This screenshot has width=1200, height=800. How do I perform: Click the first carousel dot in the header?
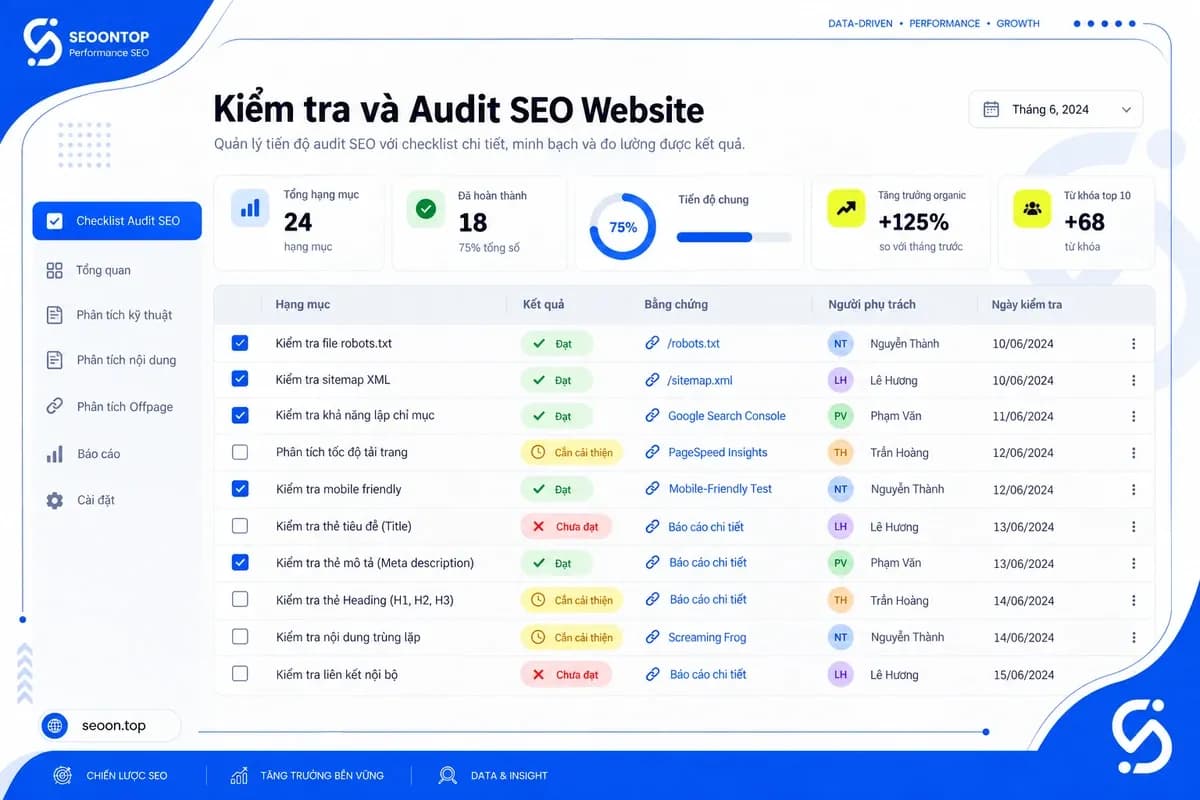(1077, 24)
